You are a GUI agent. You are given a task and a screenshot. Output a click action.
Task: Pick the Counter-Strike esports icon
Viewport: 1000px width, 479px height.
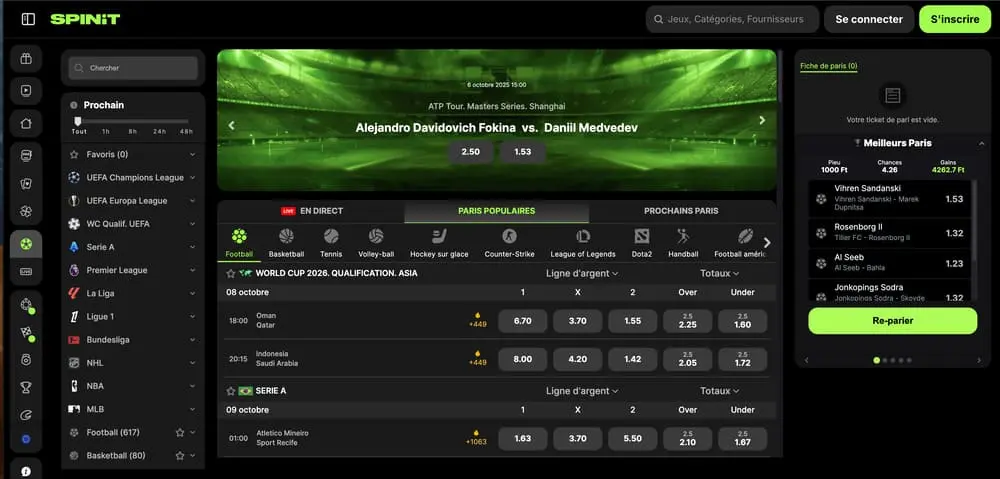510,237
